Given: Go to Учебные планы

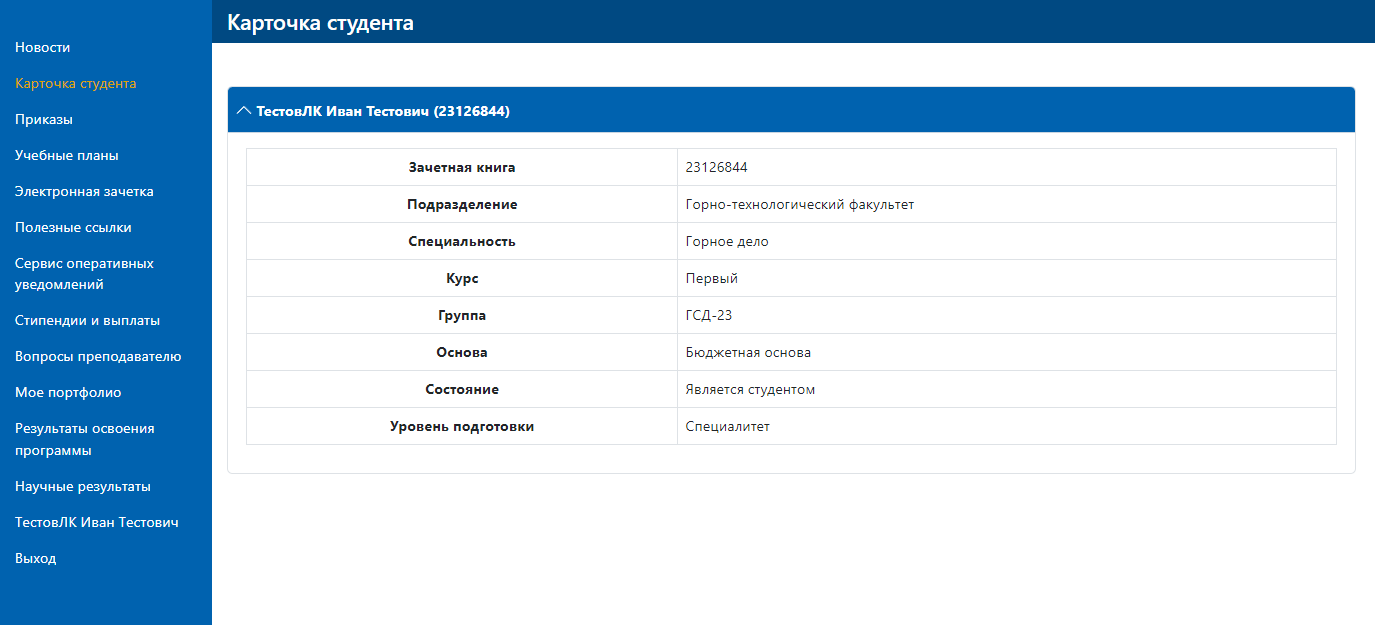Looking at the screenshot, I should tap(66, 155).
